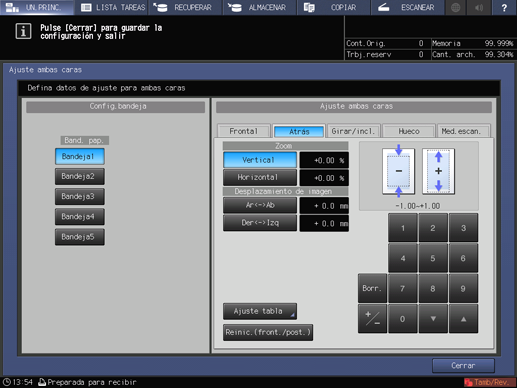
Task: Decrease value with down arrow key
Action: [x=433, y=319]
